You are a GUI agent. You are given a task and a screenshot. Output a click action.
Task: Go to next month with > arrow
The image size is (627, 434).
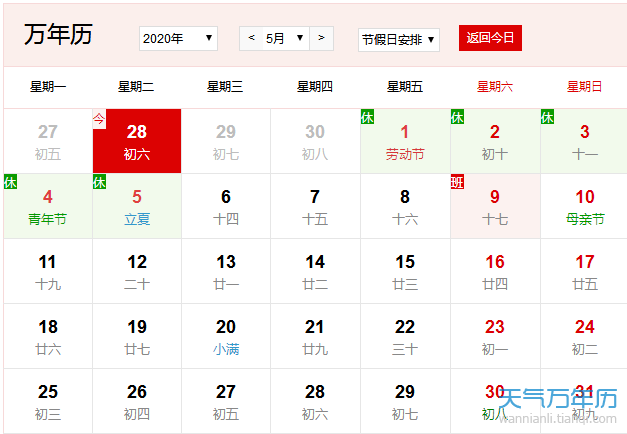[x=321, y=38]
